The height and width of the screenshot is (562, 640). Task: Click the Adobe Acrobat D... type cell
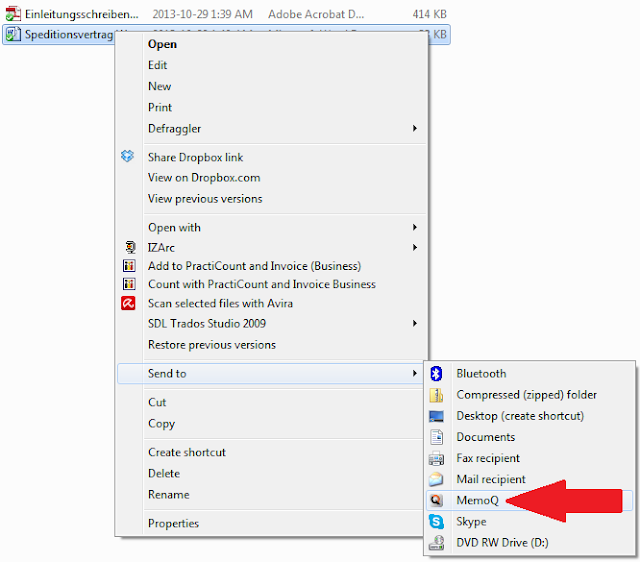click(316, 14)
